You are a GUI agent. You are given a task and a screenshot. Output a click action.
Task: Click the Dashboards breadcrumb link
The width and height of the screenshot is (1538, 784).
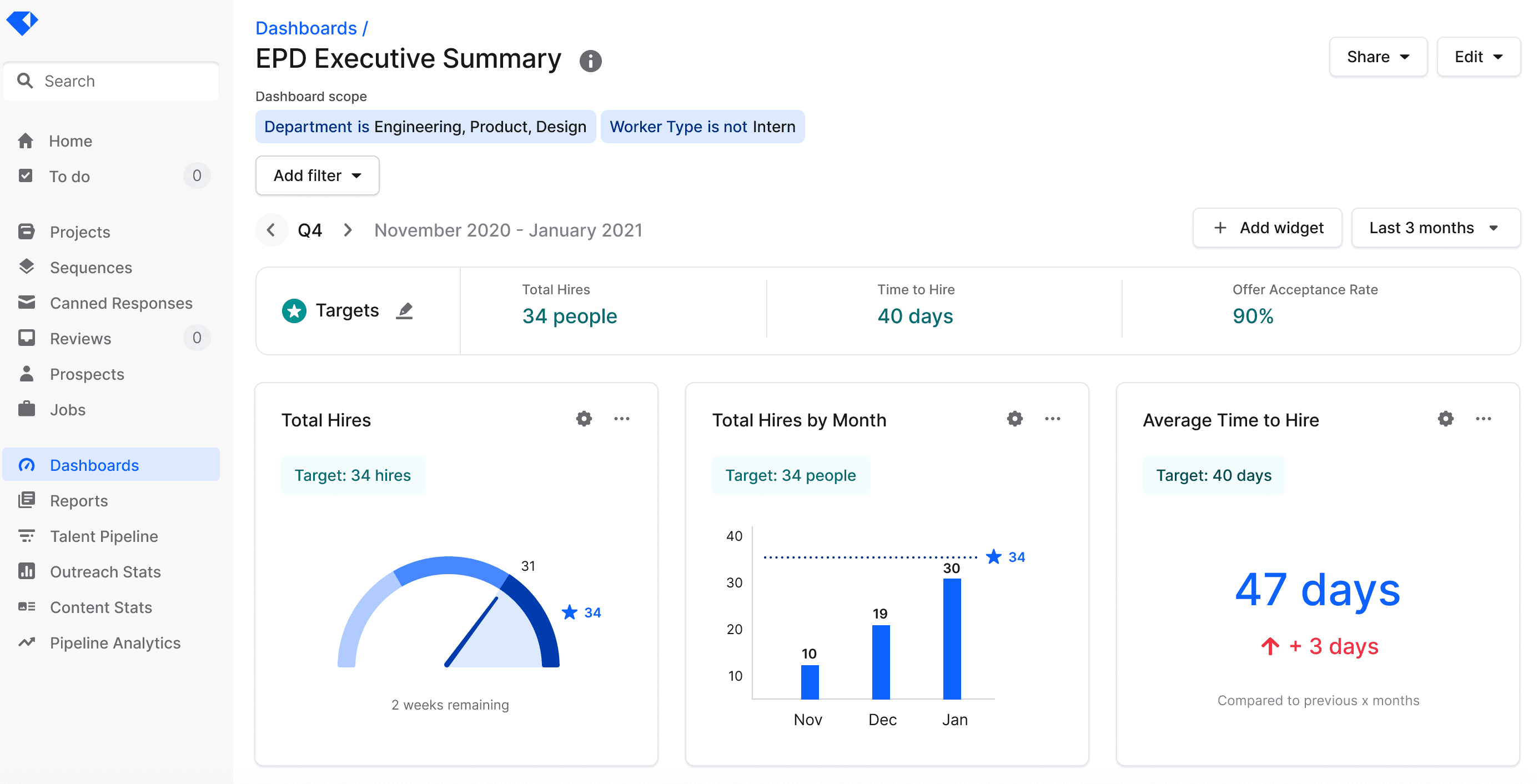pos(304,27)
